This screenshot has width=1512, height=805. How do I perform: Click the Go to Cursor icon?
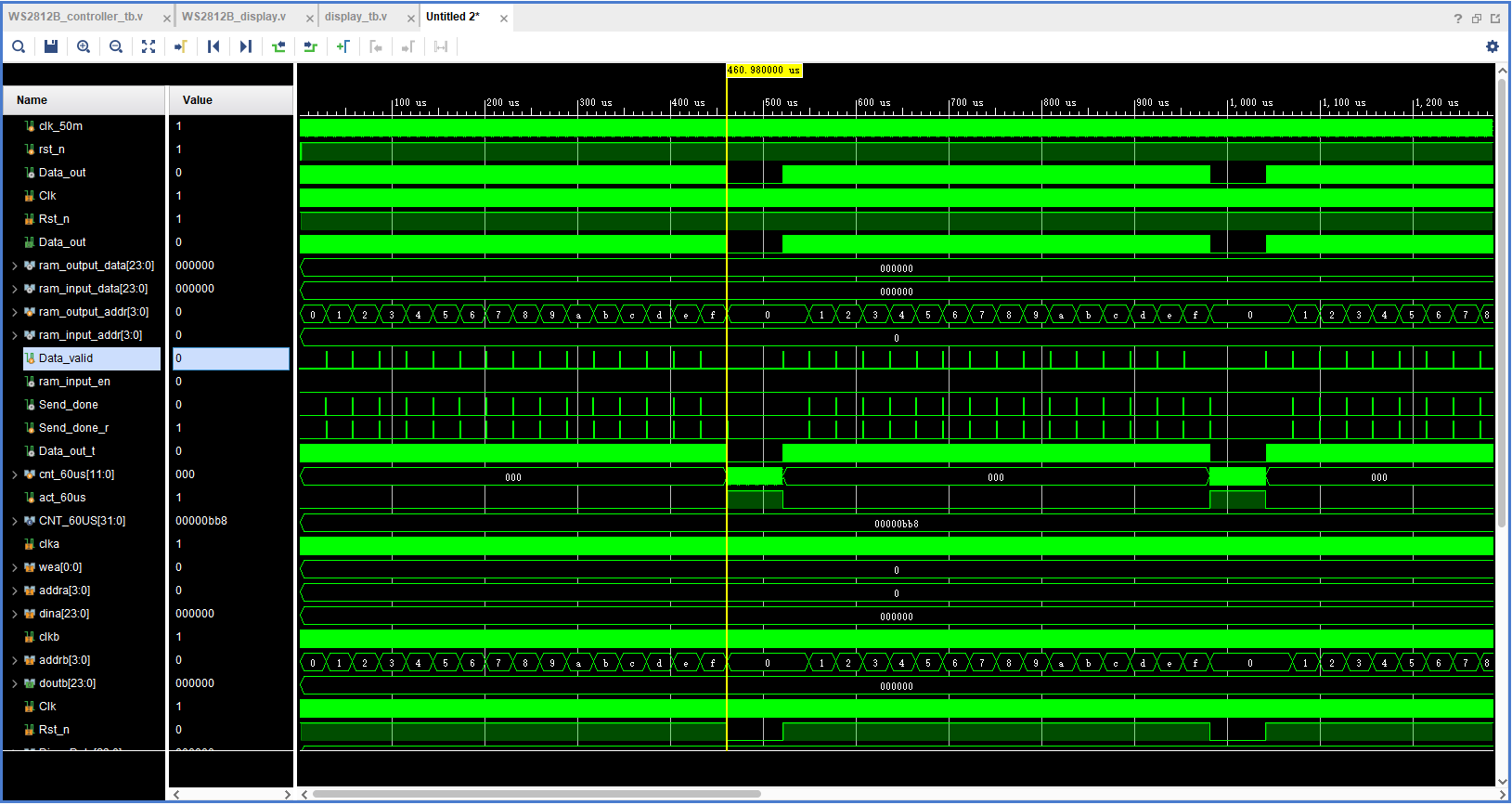tap(181, 46)
